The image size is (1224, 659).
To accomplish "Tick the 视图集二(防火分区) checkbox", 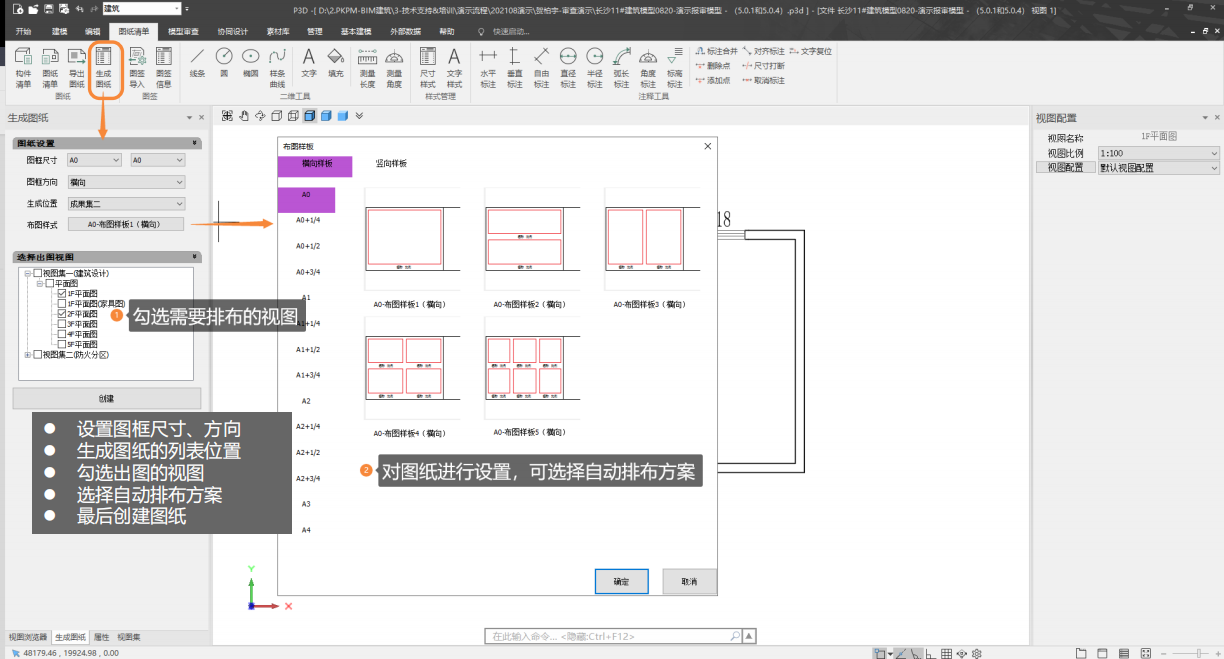I will (38, 354).
